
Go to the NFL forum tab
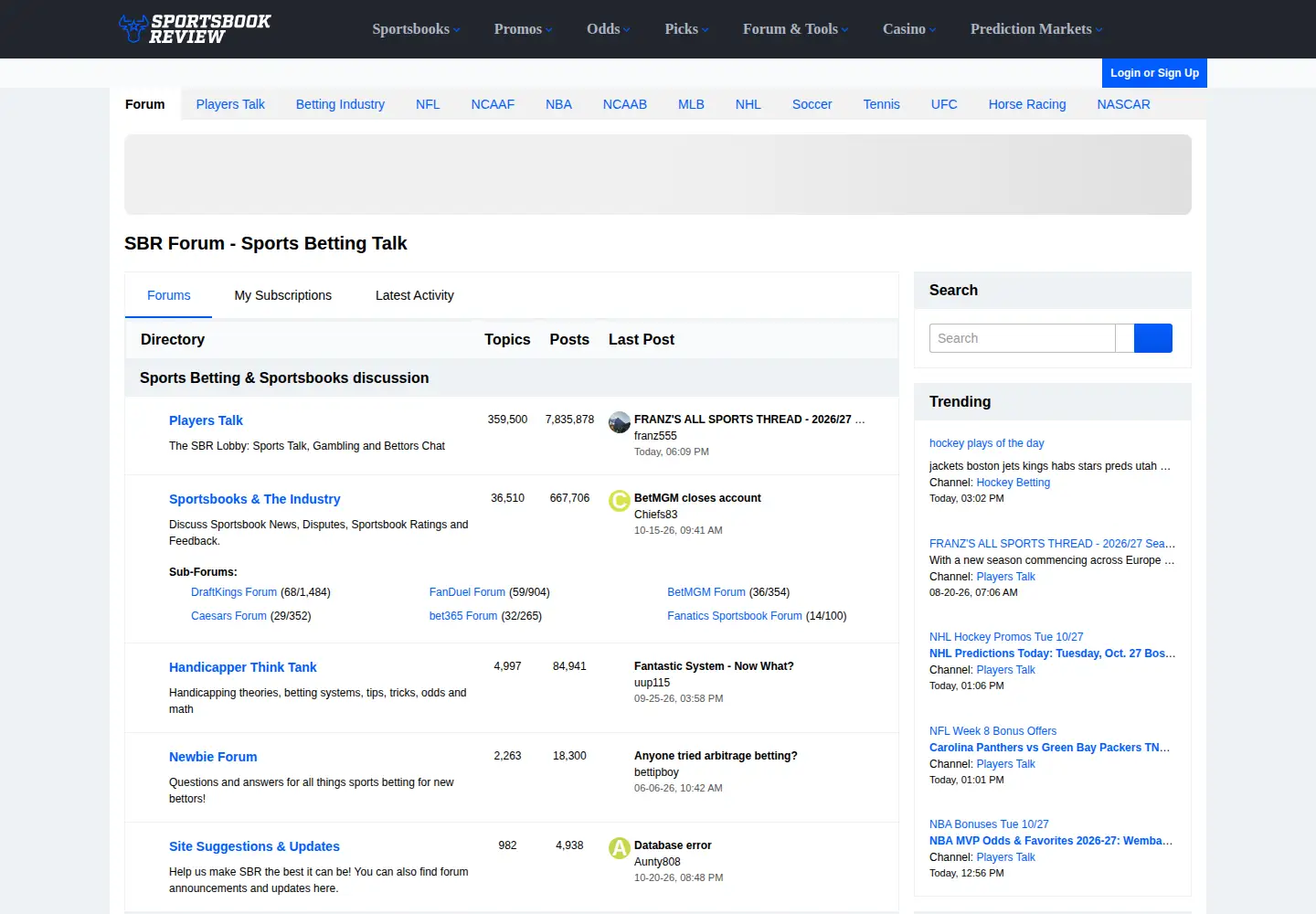[428, 104]
